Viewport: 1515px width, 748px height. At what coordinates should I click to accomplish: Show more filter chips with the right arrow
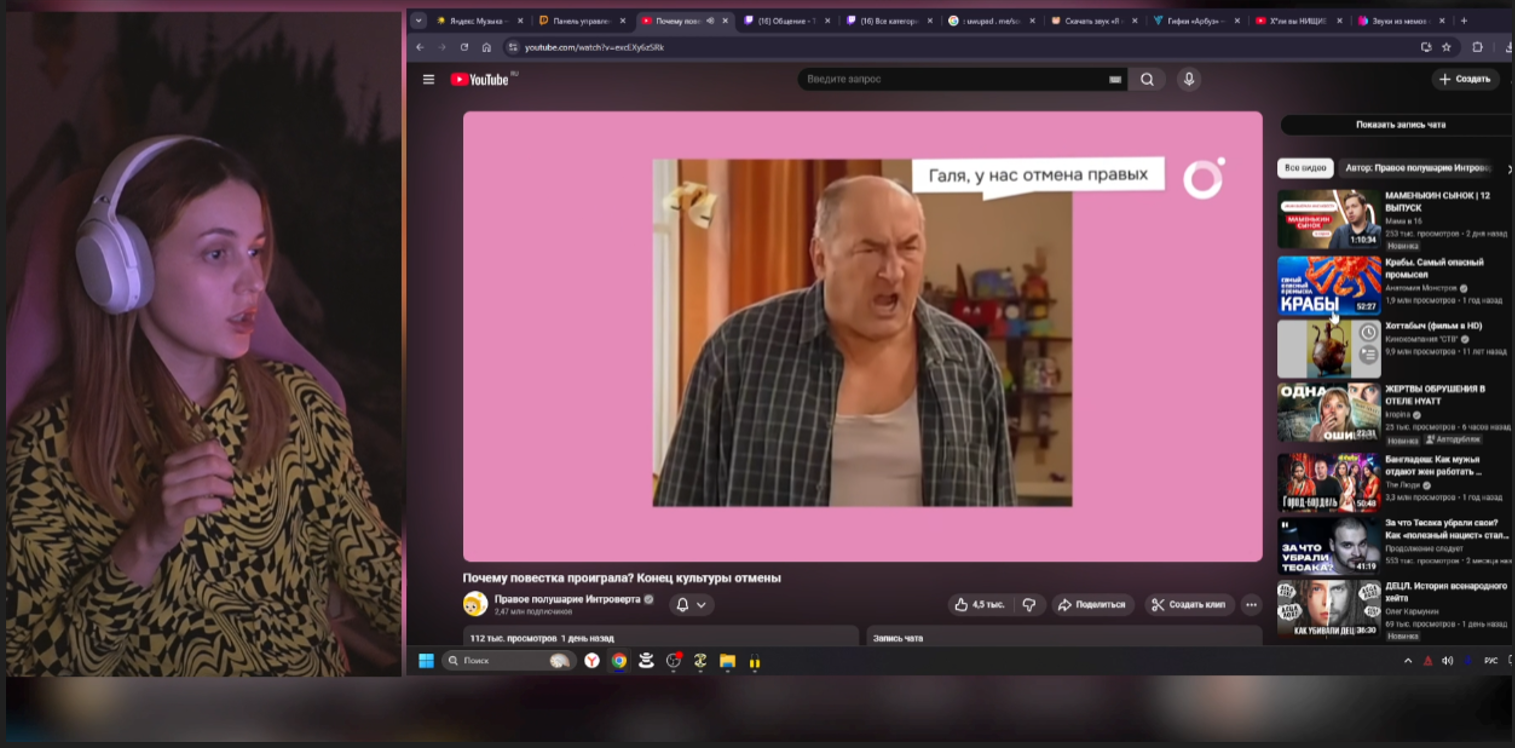[1508, 169]
